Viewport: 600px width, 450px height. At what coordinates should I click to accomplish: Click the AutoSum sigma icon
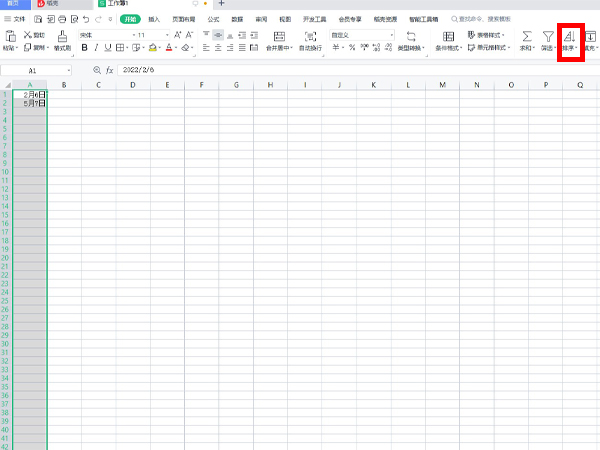coord(527,36)
